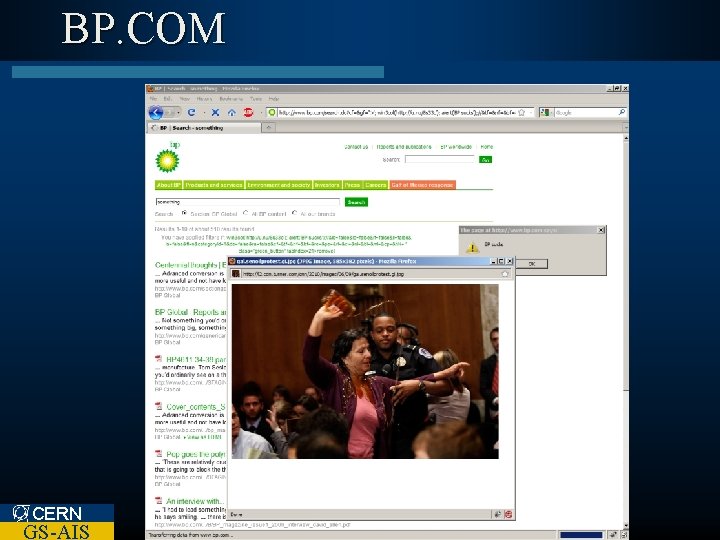
Task: Open the About BP navigation tab
Action: pyautogui.click(x=169, y=185)
